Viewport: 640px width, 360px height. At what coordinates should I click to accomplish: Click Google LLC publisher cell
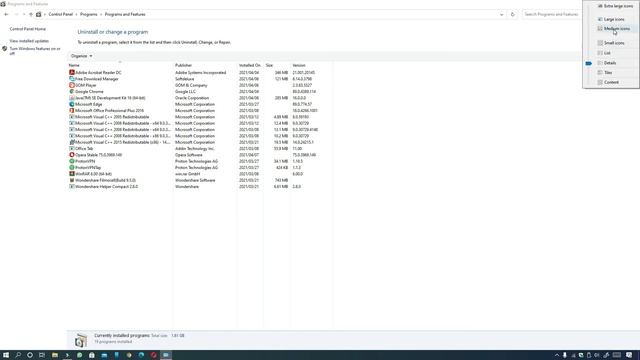(185, 92)
